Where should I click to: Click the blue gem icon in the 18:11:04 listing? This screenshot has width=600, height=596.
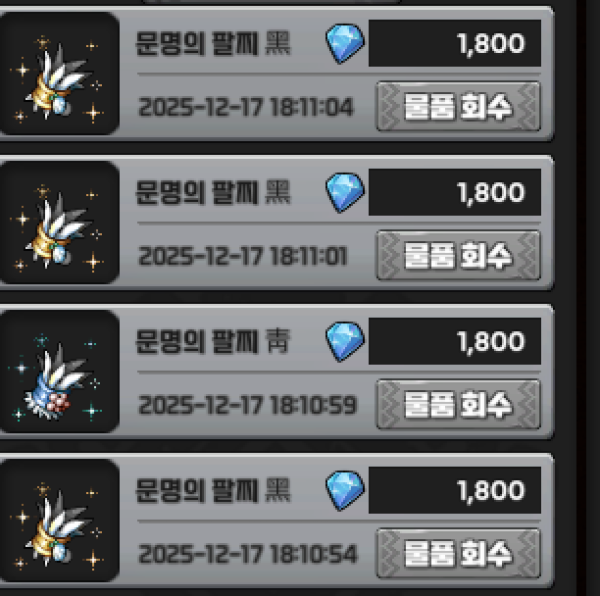point(345,43)
